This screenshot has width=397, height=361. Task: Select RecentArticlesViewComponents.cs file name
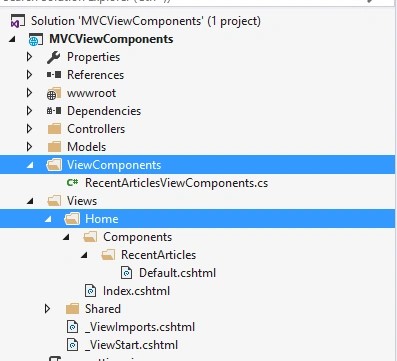pyautogui.click(x=176, y=183)
